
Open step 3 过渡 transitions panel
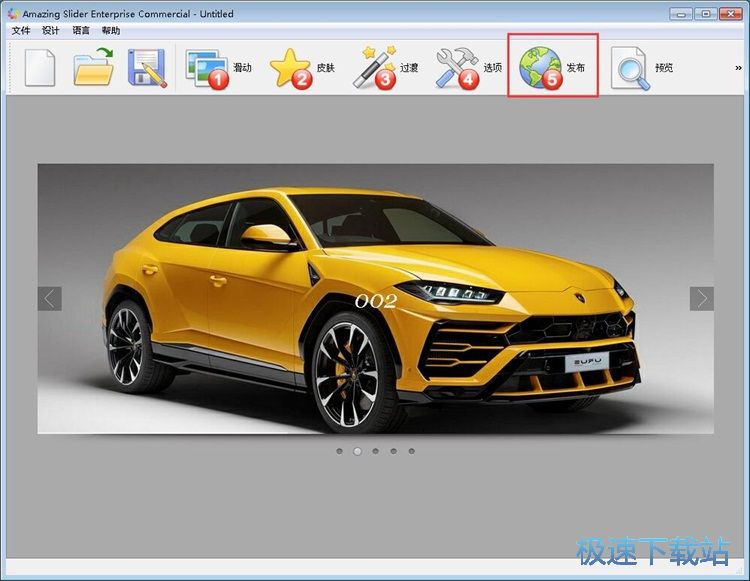pos(386,68)
